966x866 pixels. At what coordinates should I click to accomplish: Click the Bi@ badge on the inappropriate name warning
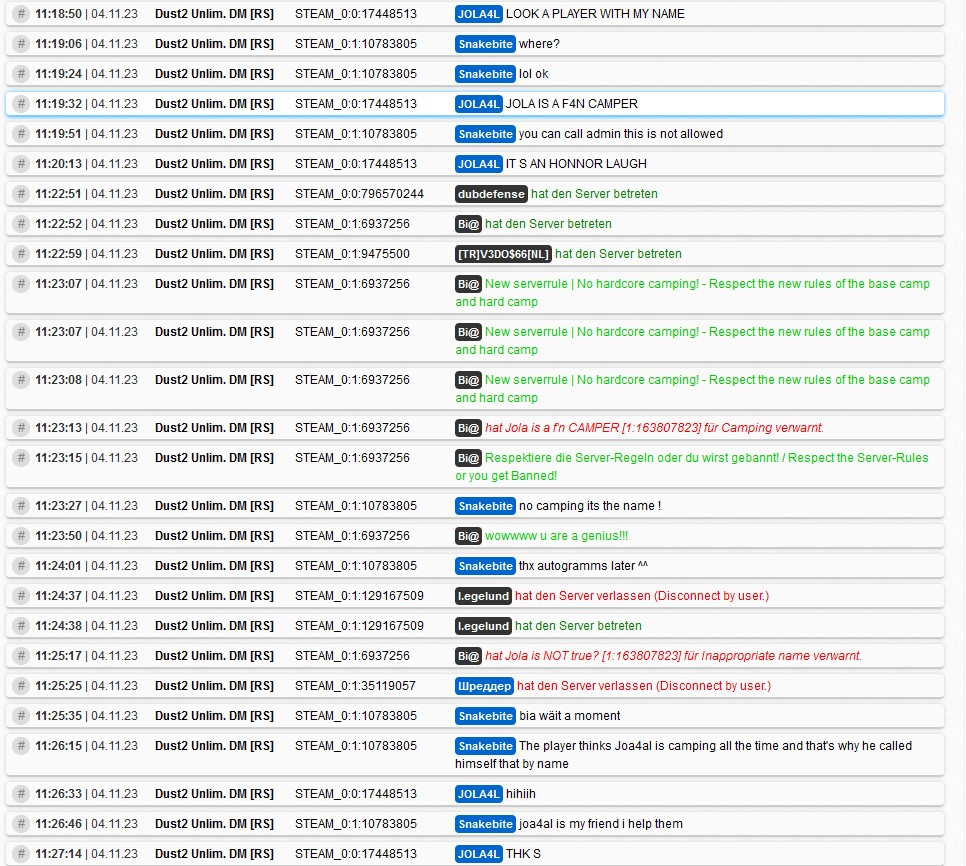coord(468,656)
